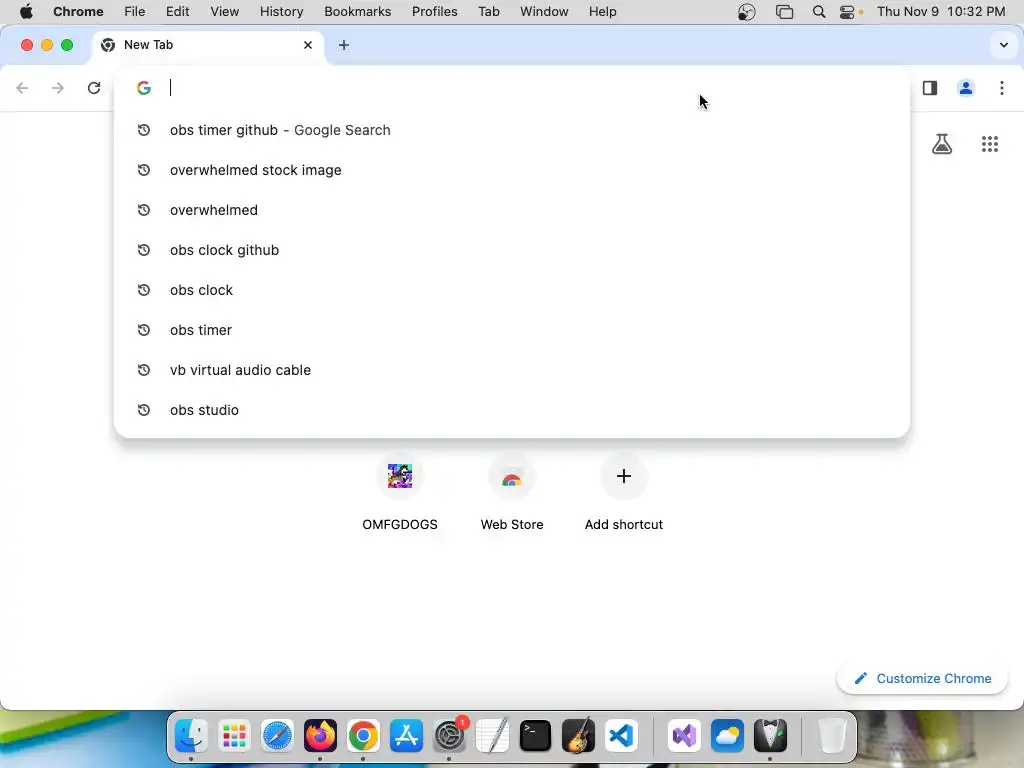Click the history clock icon beside 'obs studio'

(144, 410)
